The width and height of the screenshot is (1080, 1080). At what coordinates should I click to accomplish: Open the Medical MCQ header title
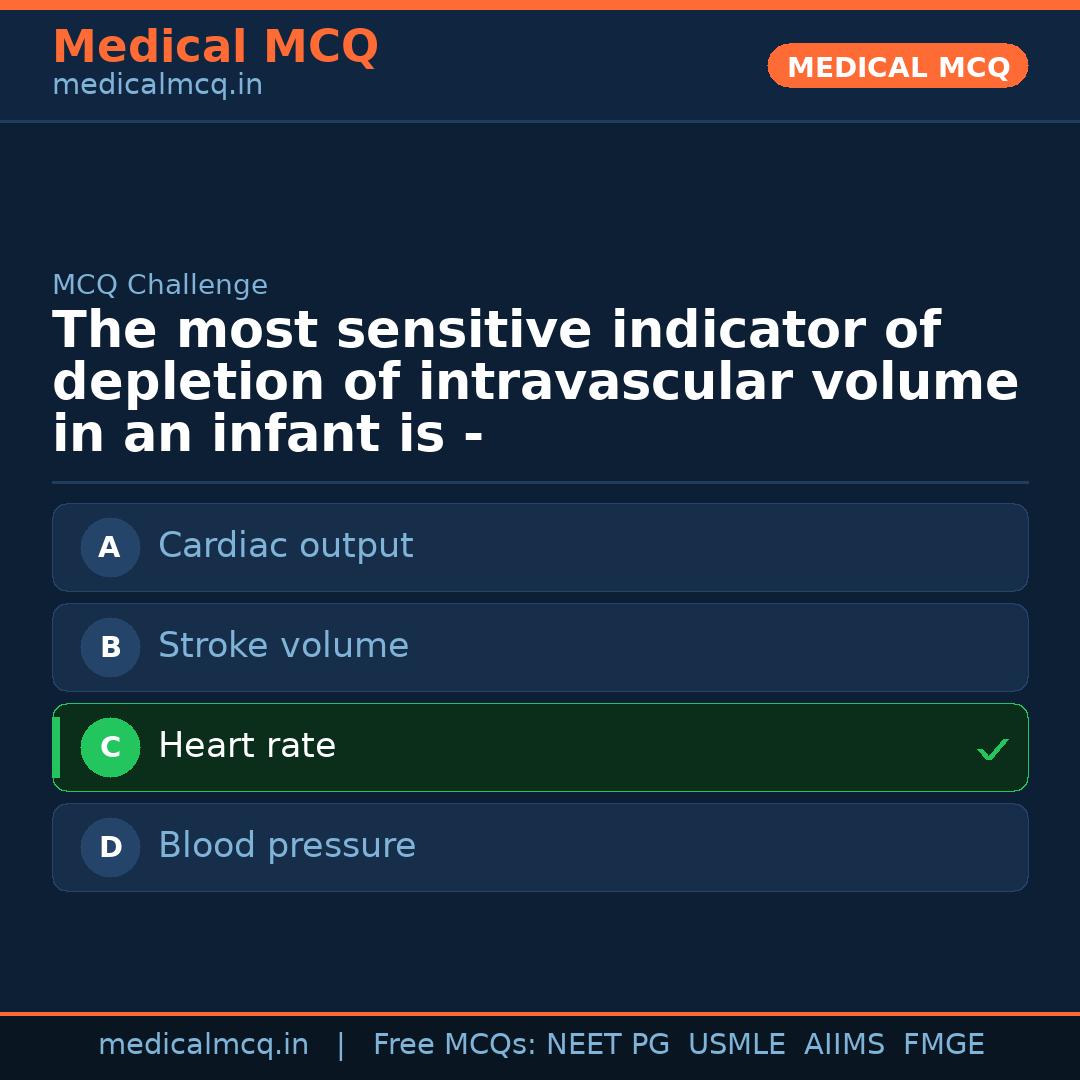215,47
